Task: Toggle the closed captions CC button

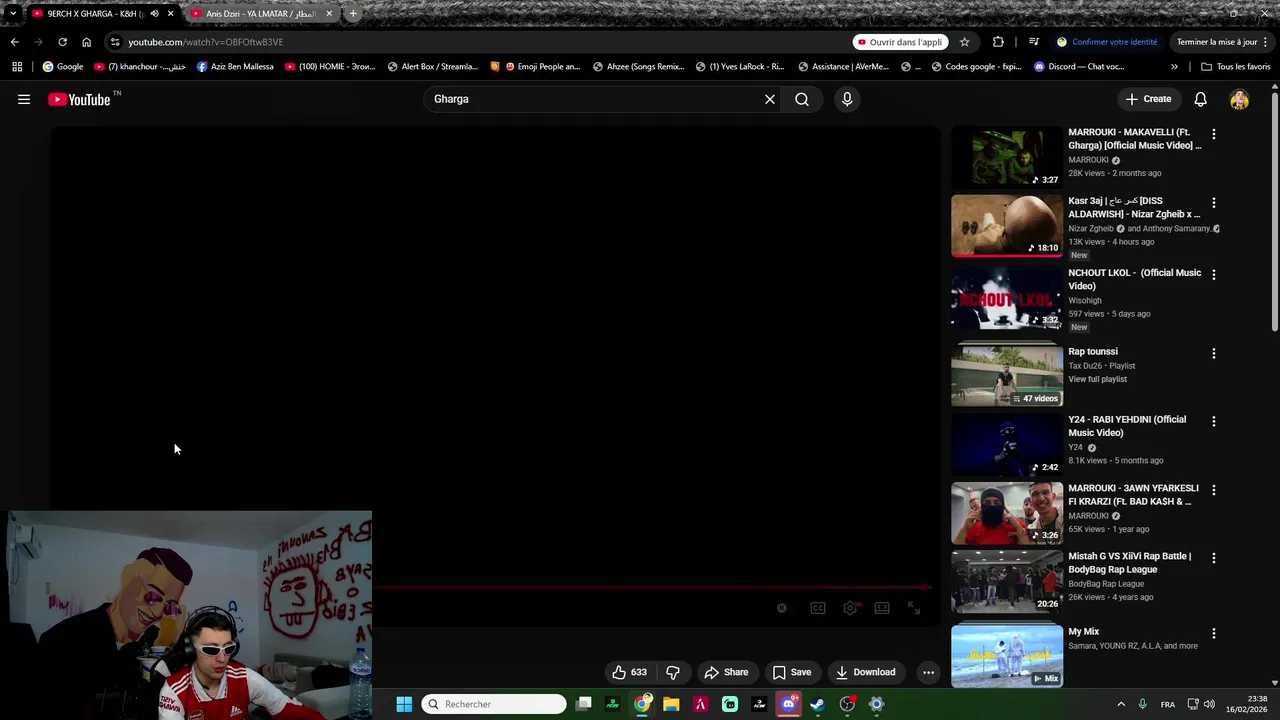Action: coord(818,608)
